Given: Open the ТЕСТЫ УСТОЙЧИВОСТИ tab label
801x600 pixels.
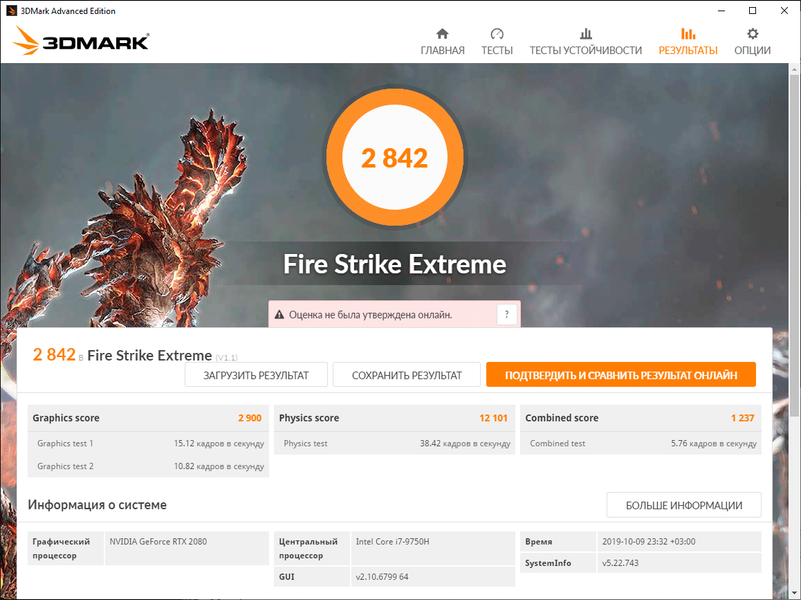Looking at the screenshot, I should coord(585,50).
